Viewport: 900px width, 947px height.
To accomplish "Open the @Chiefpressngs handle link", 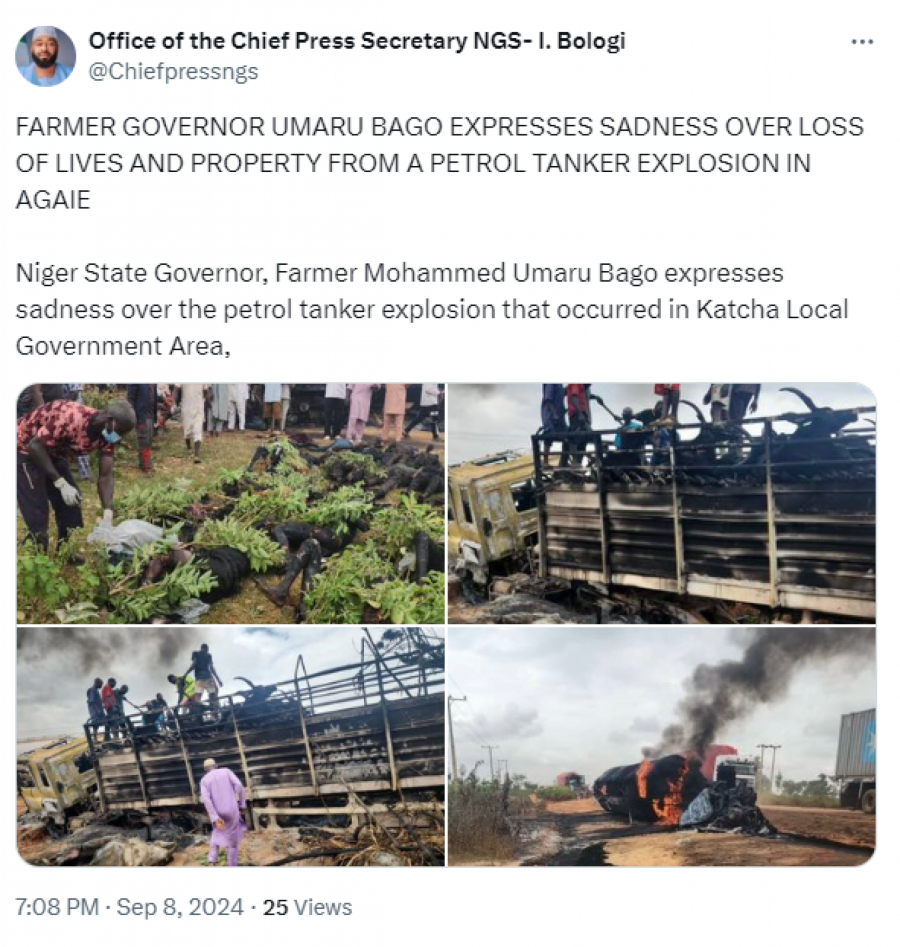I will tap(173, 71).
